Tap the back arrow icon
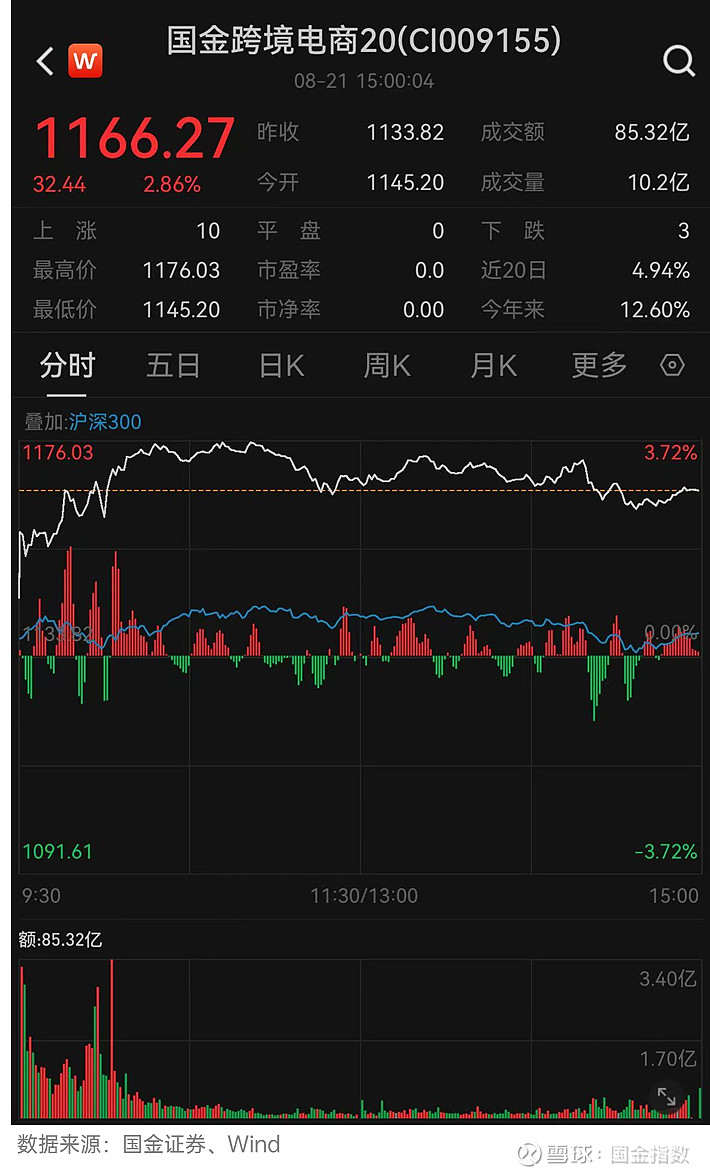Screen dimensions: 710x1176 tap(44, 62)
